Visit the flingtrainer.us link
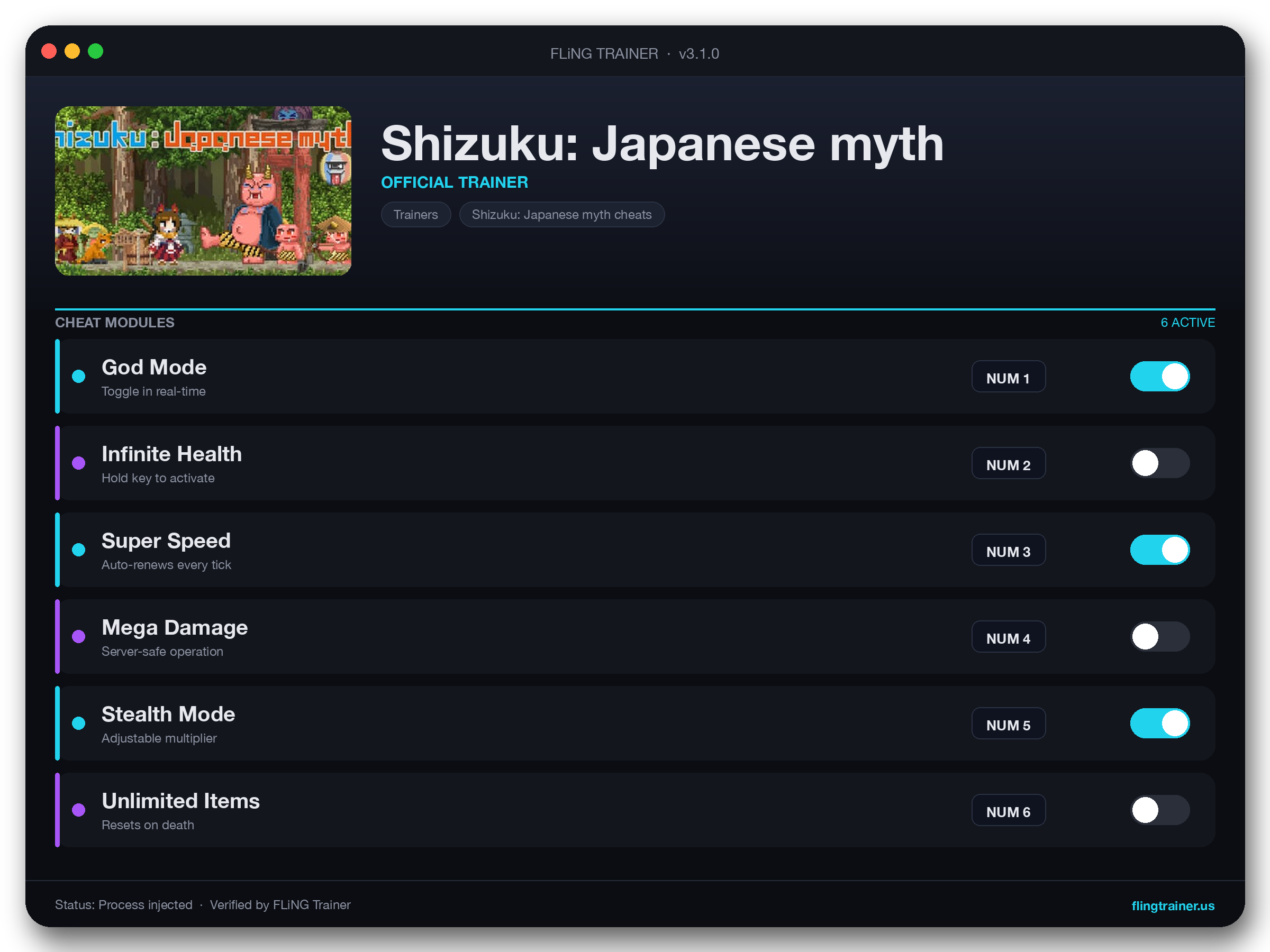 (x=1173, y=905)
